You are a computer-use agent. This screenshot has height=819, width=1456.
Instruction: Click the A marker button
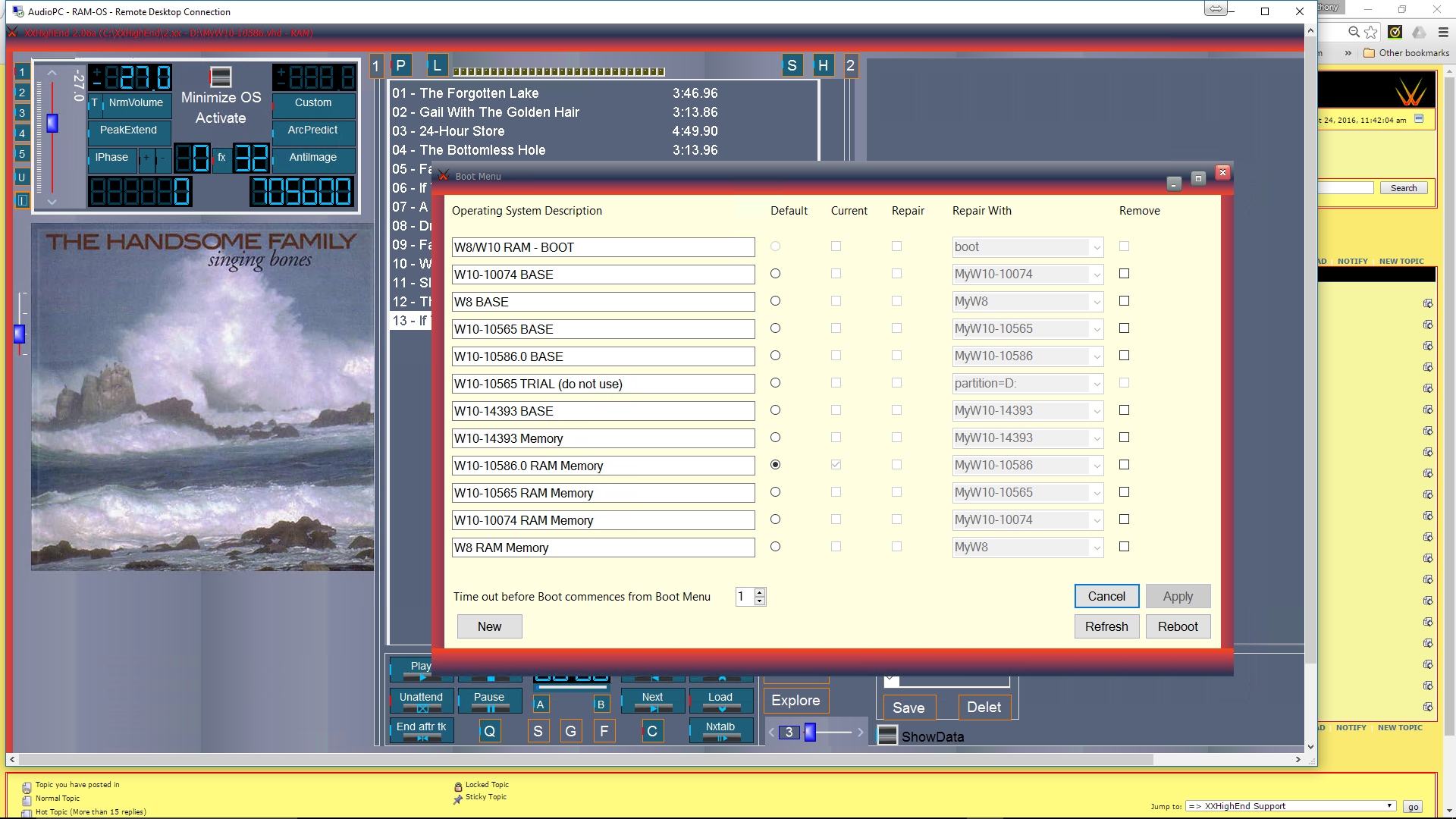tap(540, 704)
